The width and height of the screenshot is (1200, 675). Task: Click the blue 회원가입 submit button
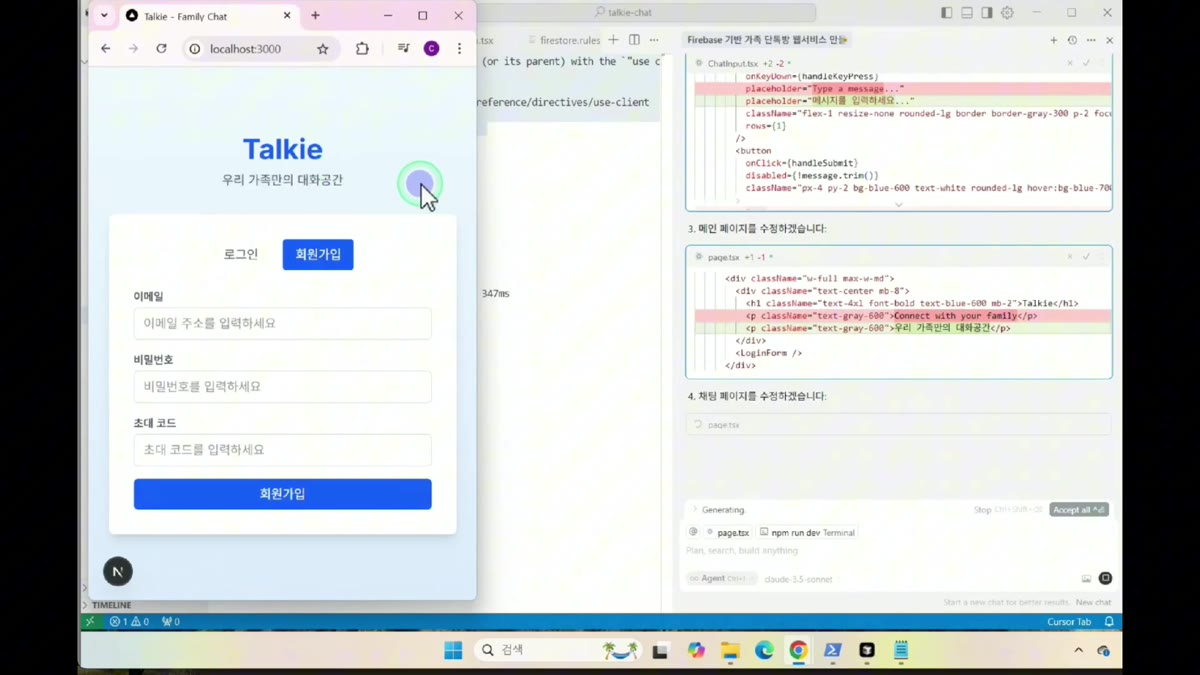click(x=283, y=494)
